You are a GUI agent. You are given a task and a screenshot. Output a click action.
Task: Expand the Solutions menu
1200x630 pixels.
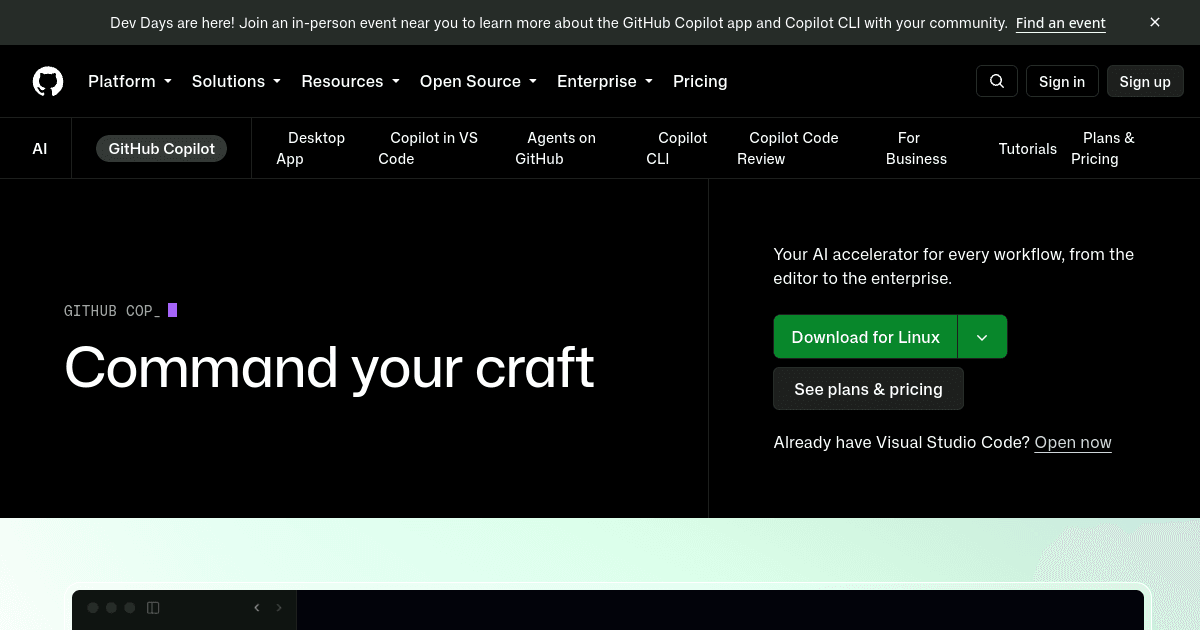[236, 81]
